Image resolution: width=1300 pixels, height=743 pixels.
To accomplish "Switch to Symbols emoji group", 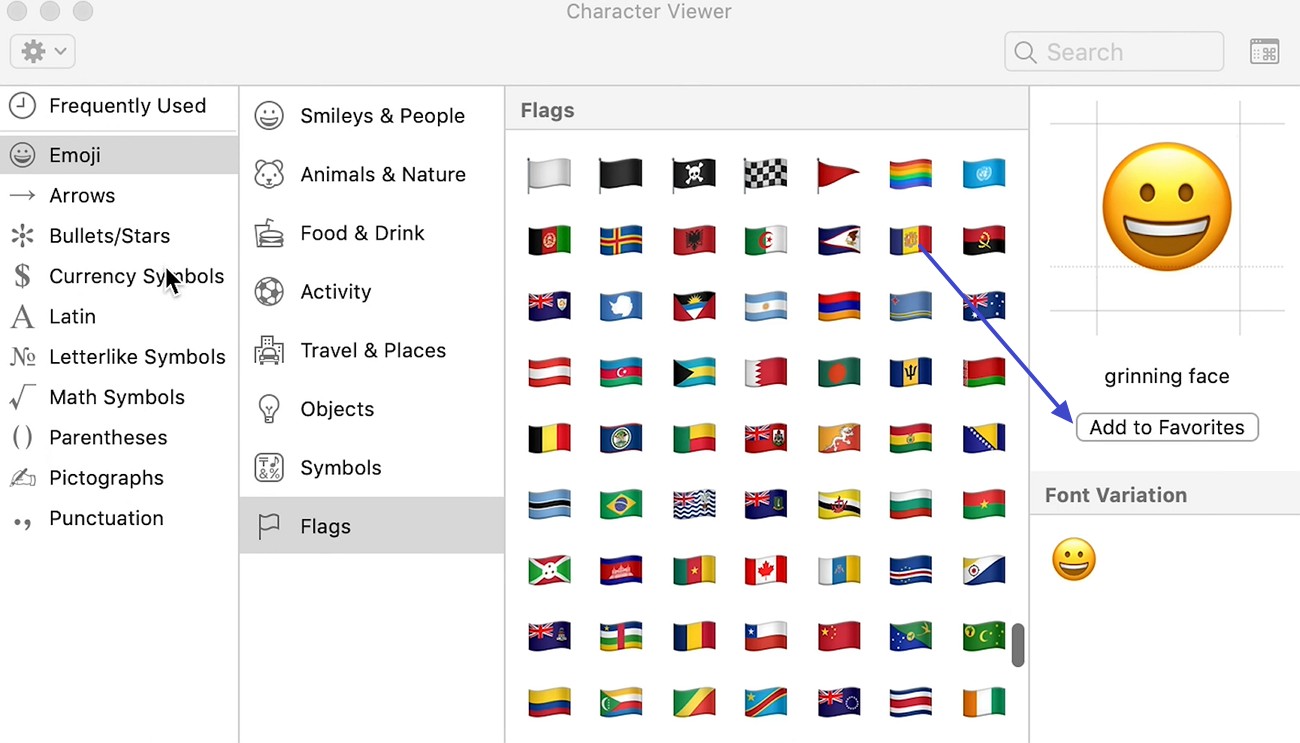I will coord(372,468).
